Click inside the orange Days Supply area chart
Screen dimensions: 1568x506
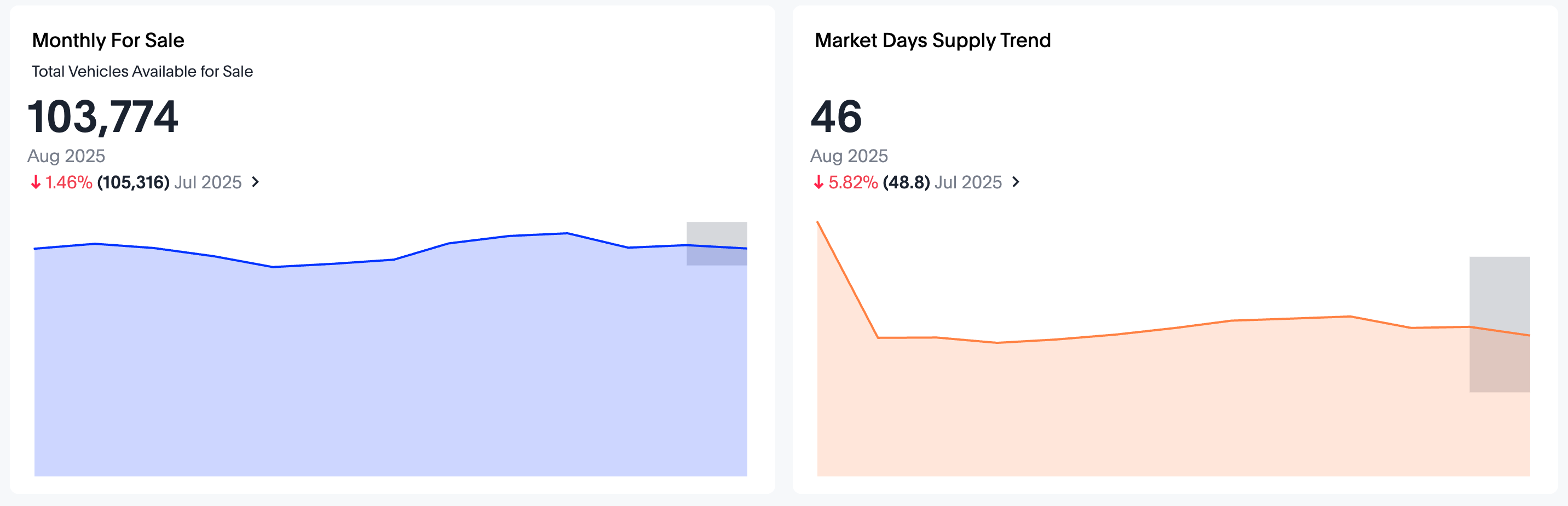(x=1156, y=408)
